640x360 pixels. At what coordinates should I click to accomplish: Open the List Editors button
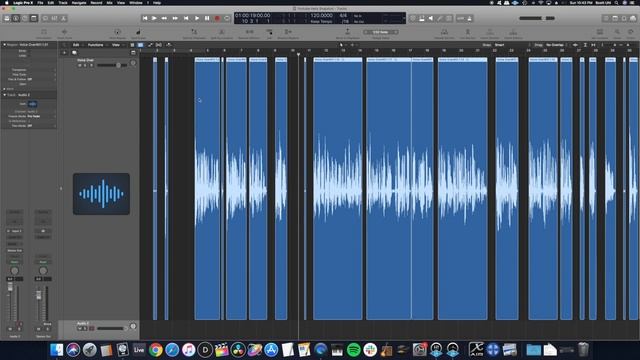click(x=606, y=18)
